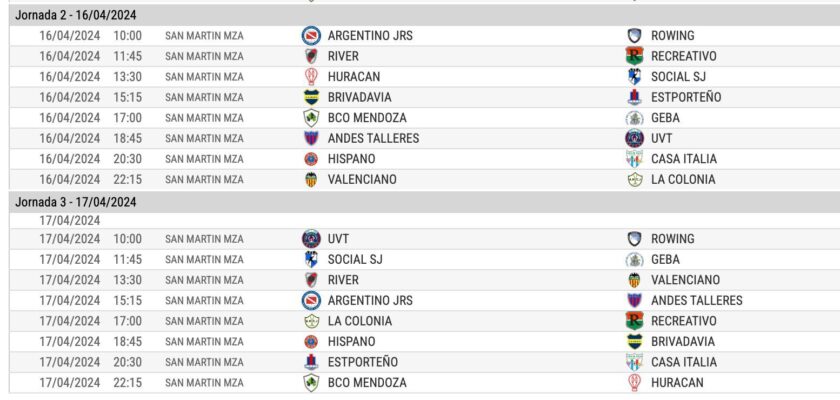Click Social SJ crest in Jornada 3

coord(311,260)
